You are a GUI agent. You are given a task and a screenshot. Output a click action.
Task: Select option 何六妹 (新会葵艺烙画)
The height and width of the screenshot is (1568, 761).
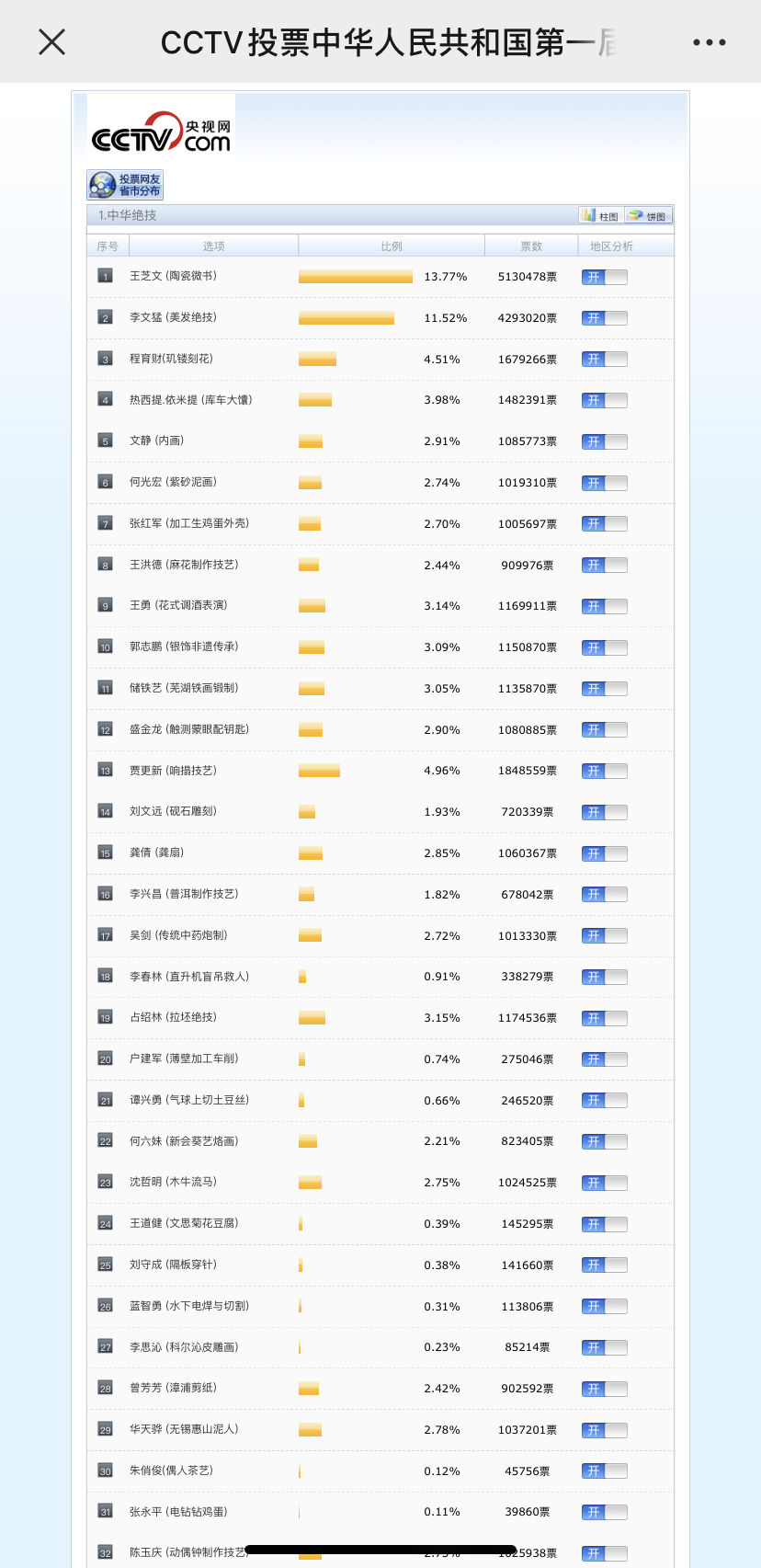184,1141
